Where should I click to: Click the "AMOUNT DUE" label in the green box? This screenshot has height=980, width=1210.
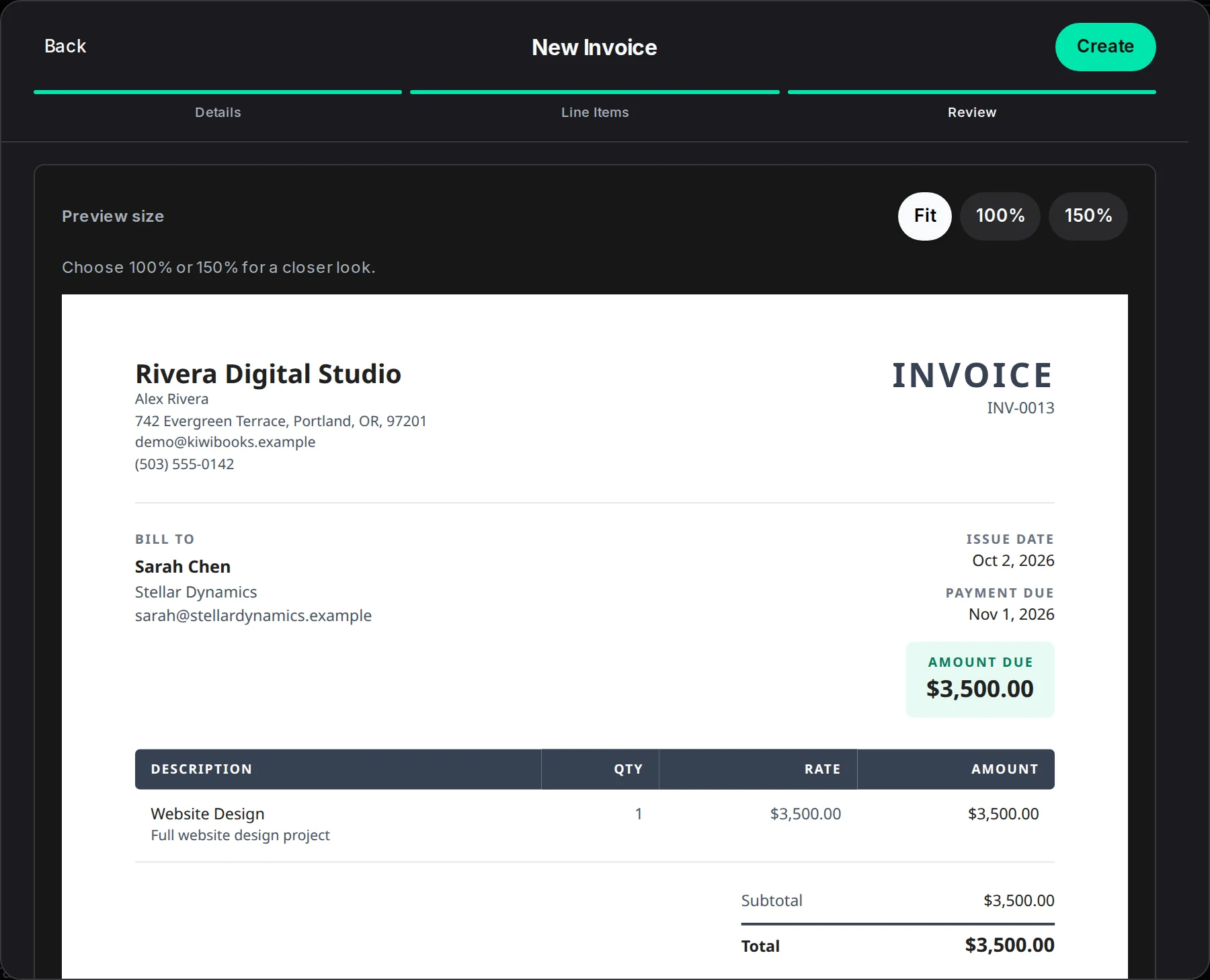pyautogui.click(x=981, y=662)
